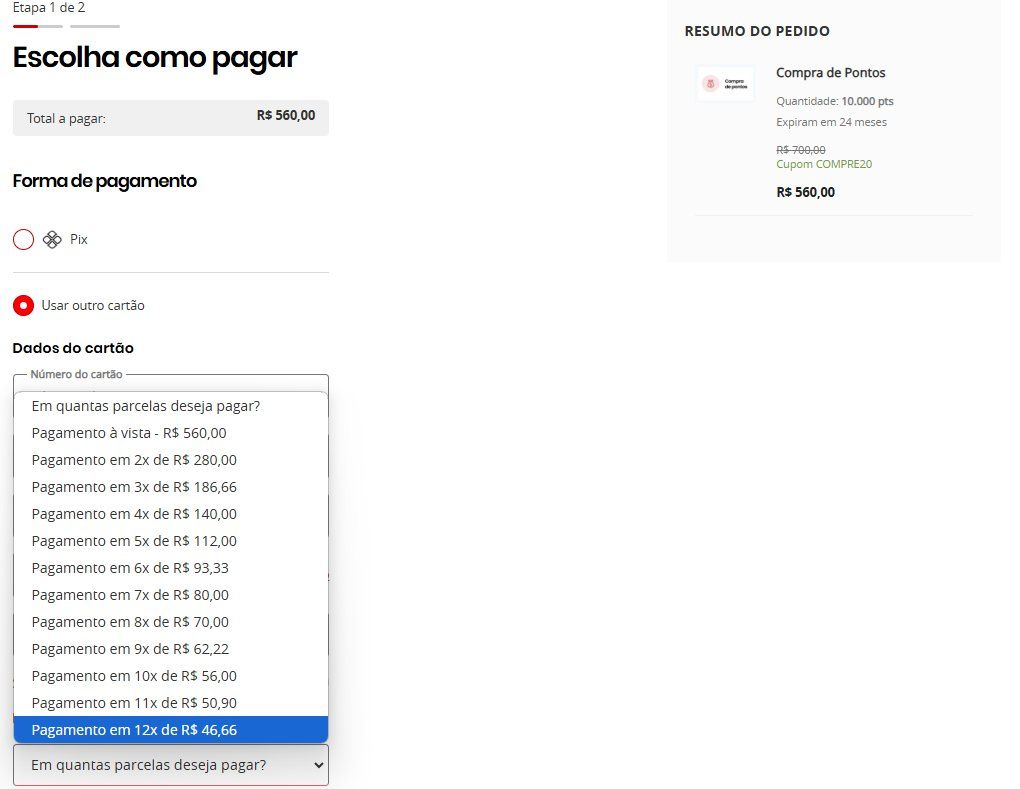This screenshot has width=1020, height=789.
Task: Click the Usar outro cartão label
Action: [x=93, y=306]
